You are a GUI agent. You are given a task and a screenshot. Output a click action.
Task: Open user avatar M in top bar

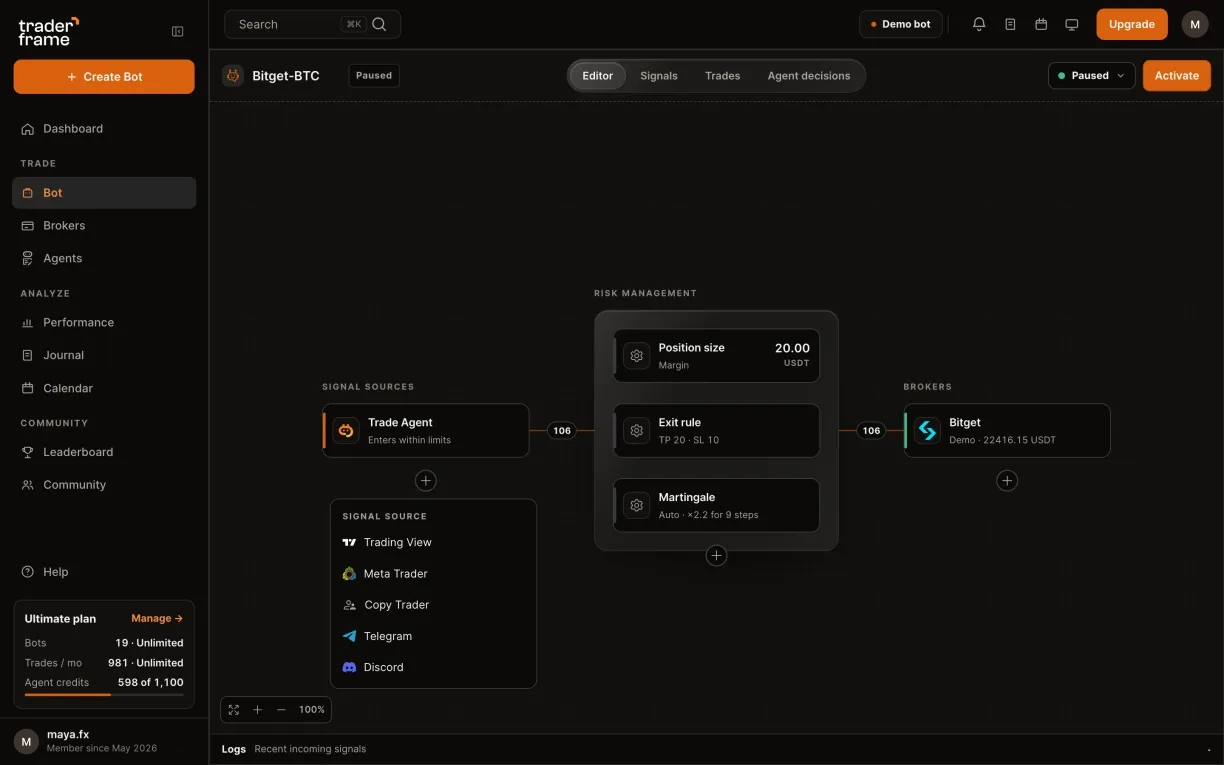[1195, 24]
